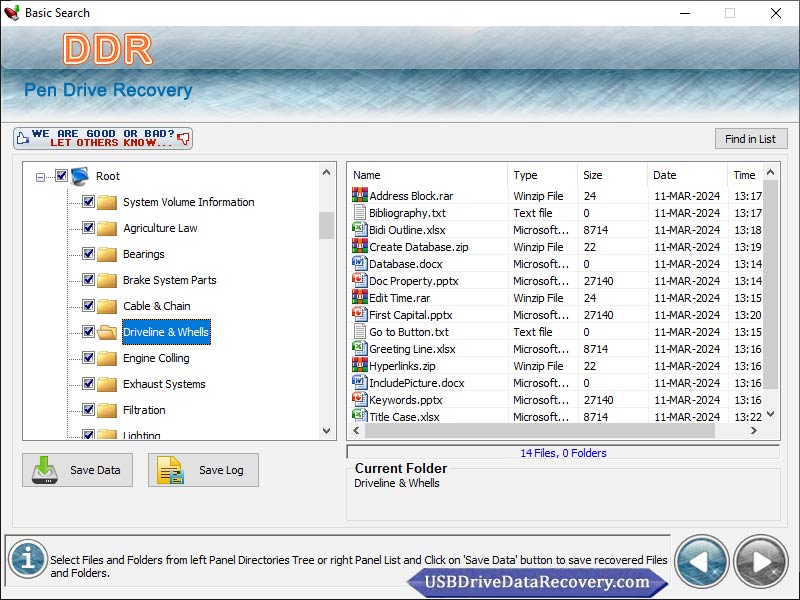The width and height of the screenshot is (800, 600).
Task: Click the Bearings folder icon
Action: 107,254
